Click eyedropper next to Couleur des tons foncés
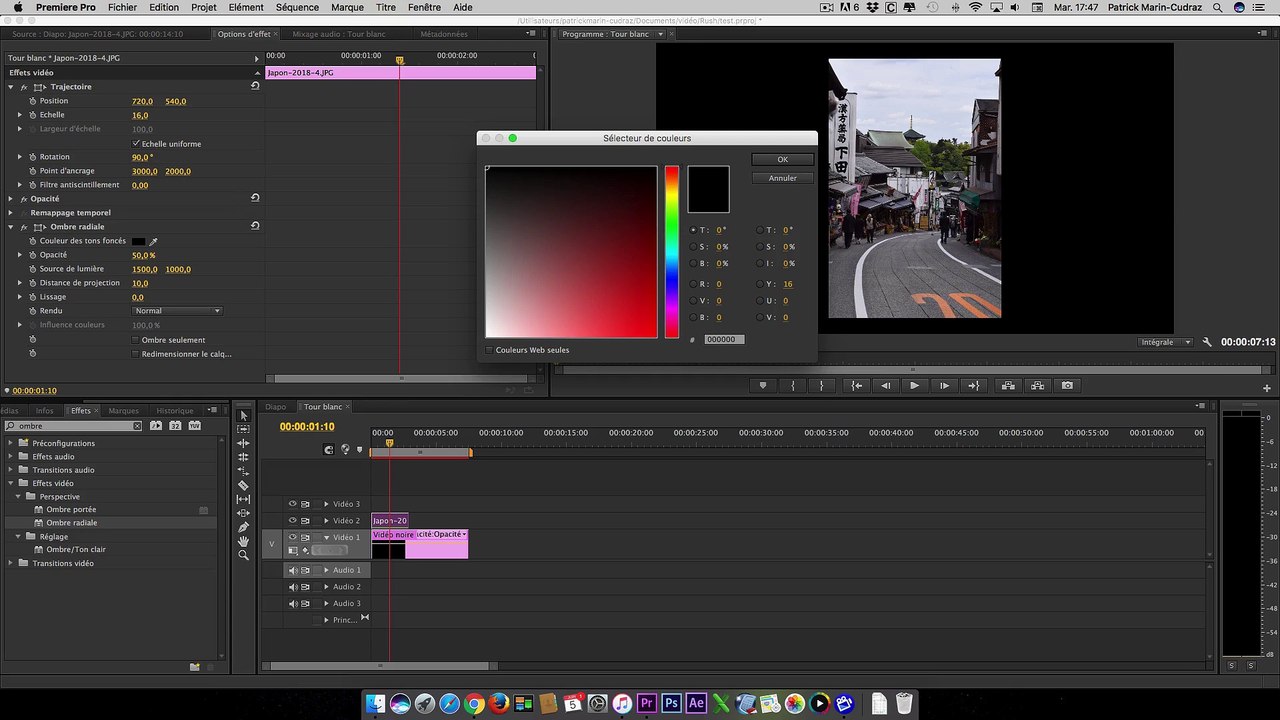 (154, 241)
